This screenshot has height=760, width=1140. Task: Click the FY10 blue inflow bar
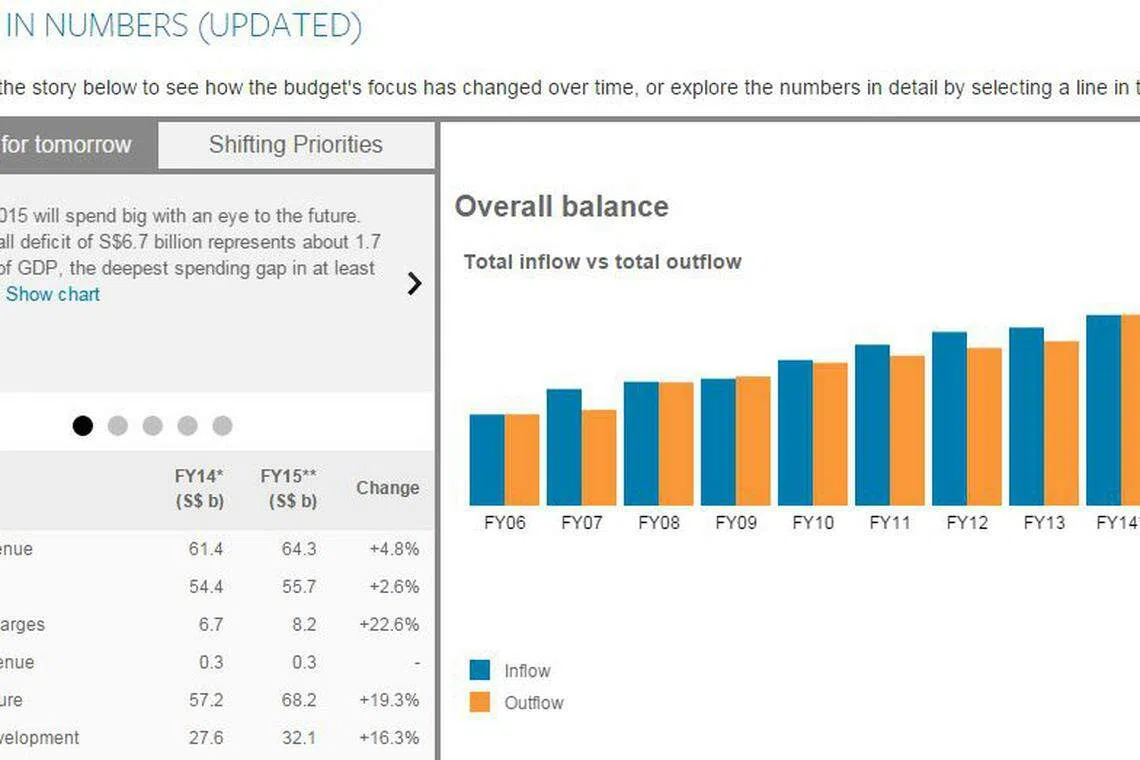click(795, 433)
